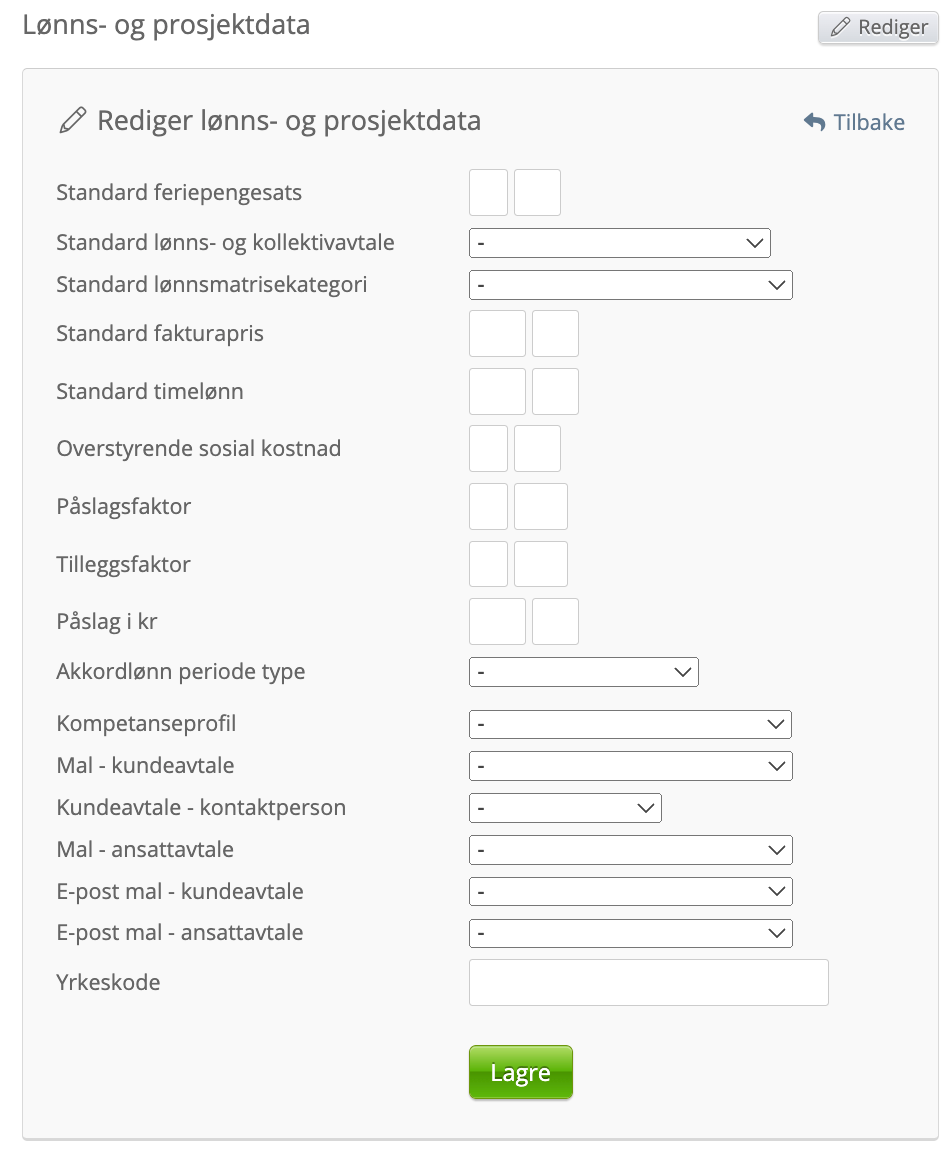
Task: Expand the E-post mal - kundeavtale dropdown
Action: tap(630, 891)
